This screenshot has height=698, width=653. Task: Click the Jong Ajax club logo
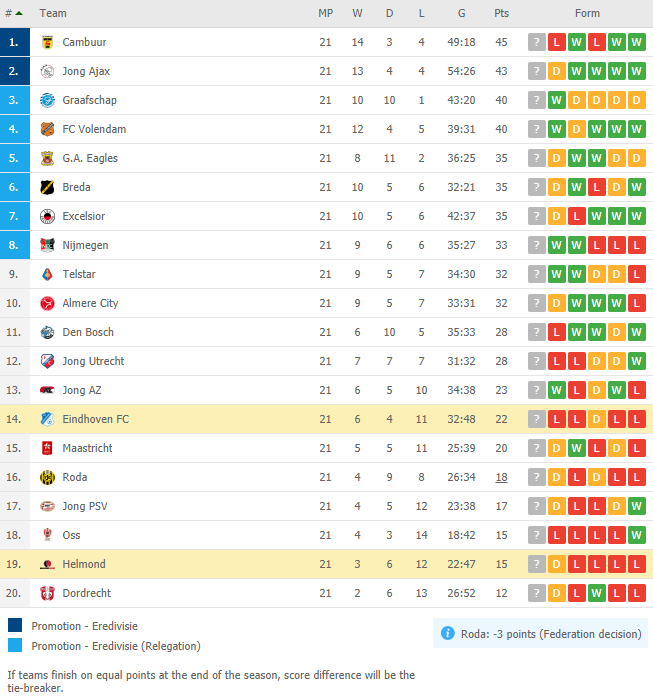(x=47, y=71)
